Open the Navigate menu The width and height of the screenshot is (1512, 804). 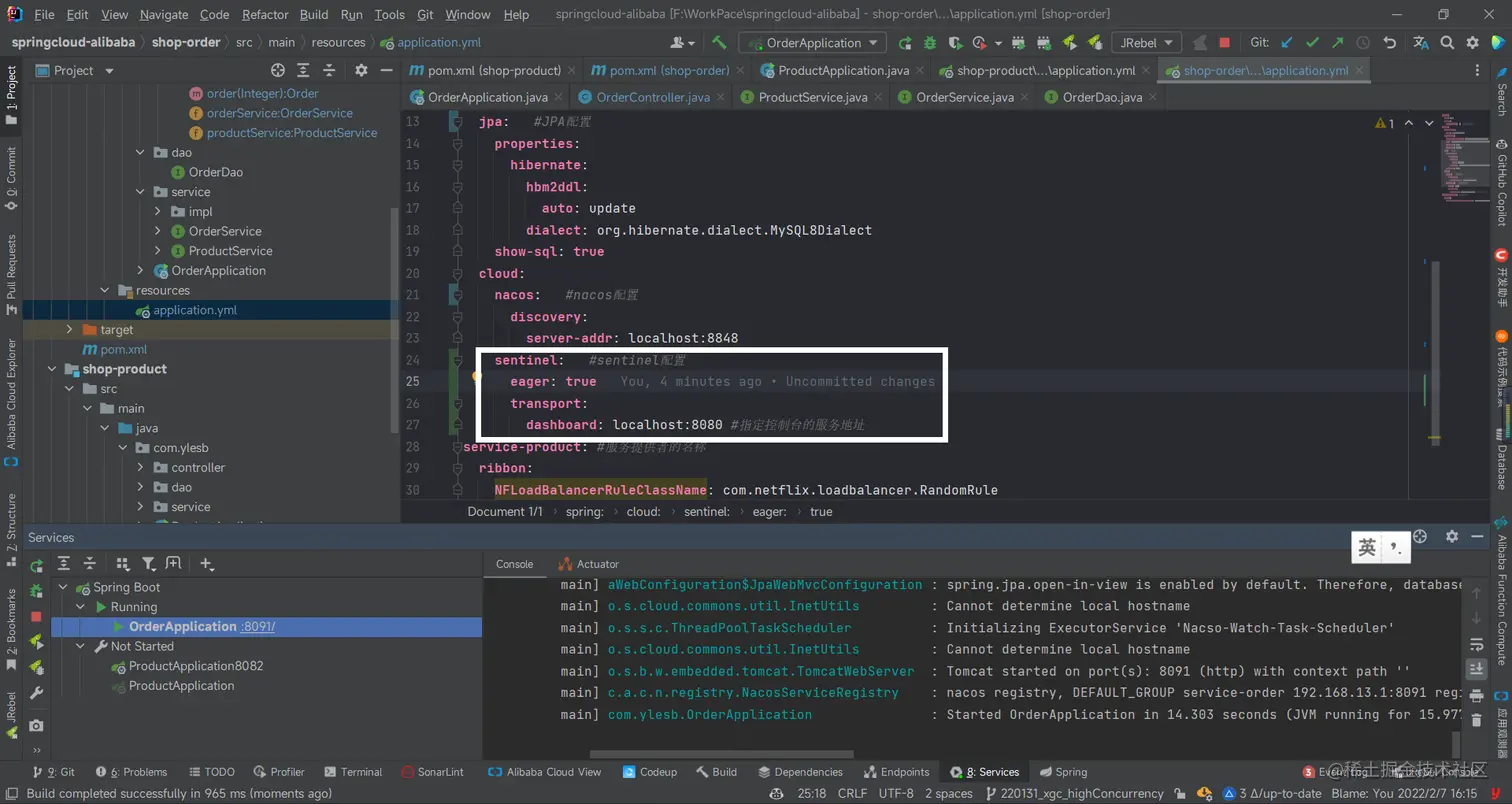pos(164,15)
